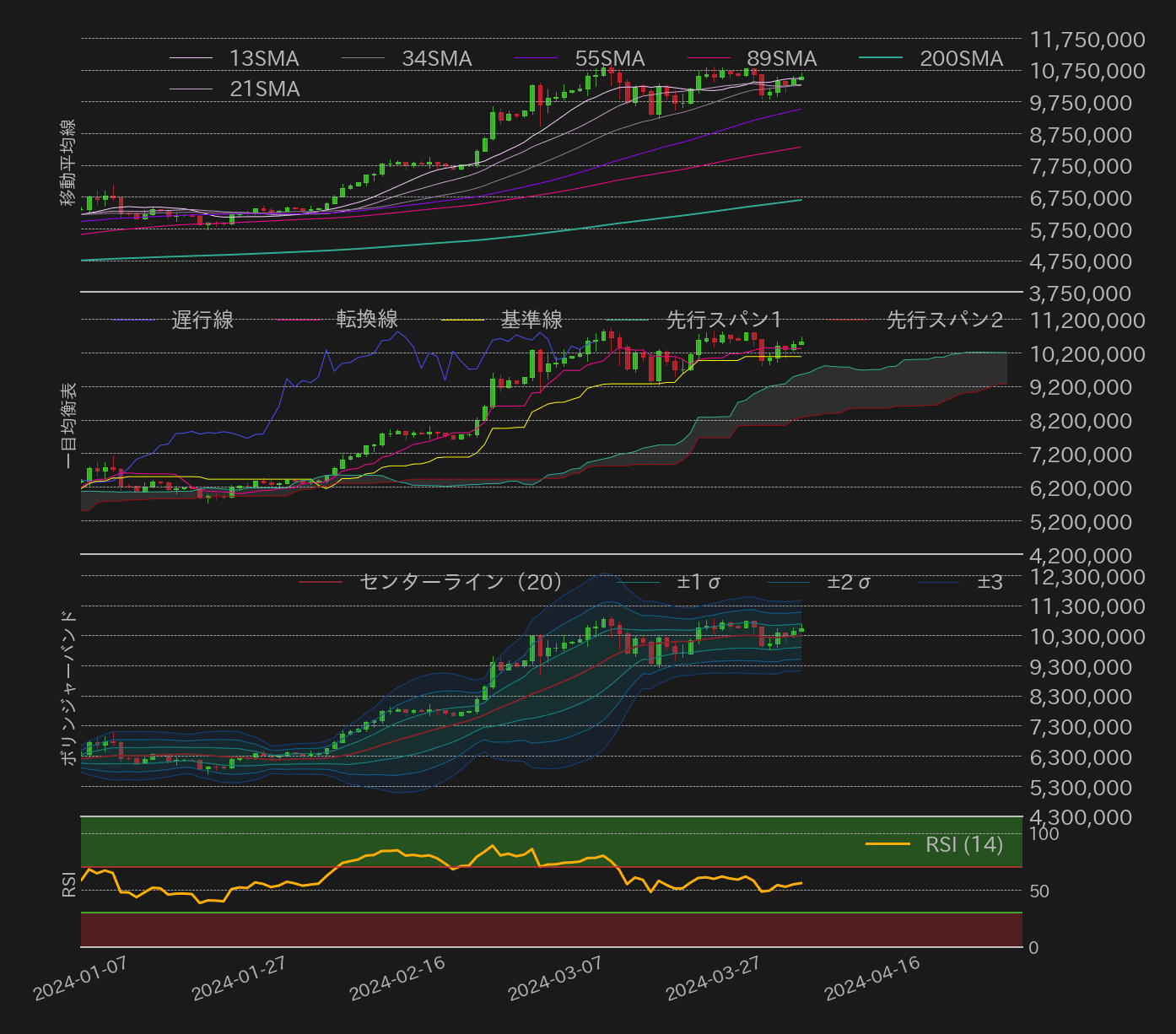The width and height of the screenshot is (1176, 1034).
Task: Click the 移動平均線 axis title
Action: (x=67, y=163)
